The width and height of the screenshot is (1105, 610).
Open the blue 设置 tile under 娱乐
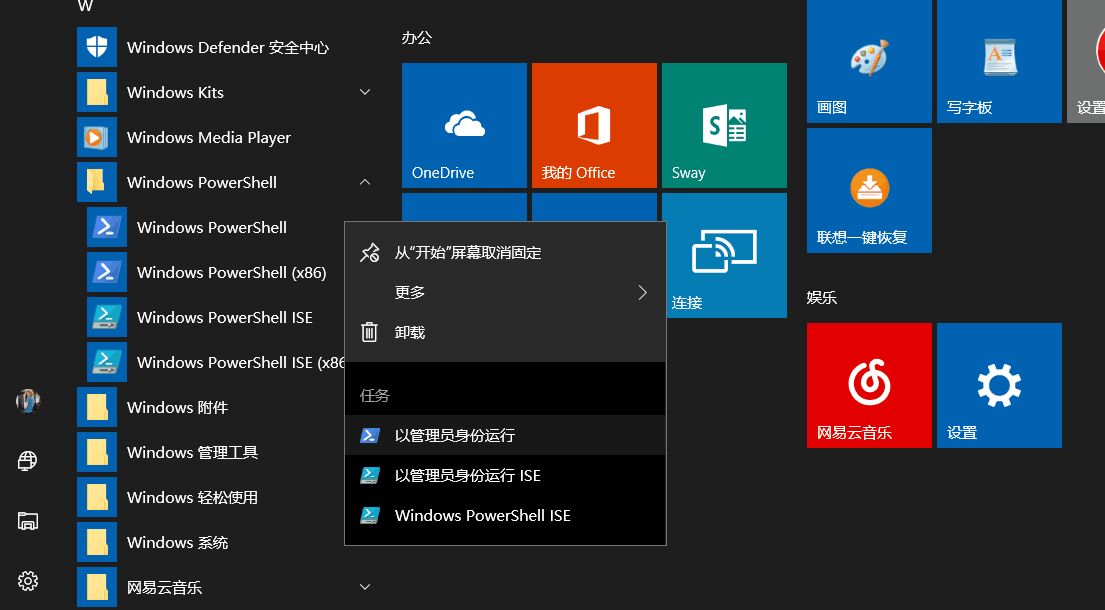click(x=999, y=385)
